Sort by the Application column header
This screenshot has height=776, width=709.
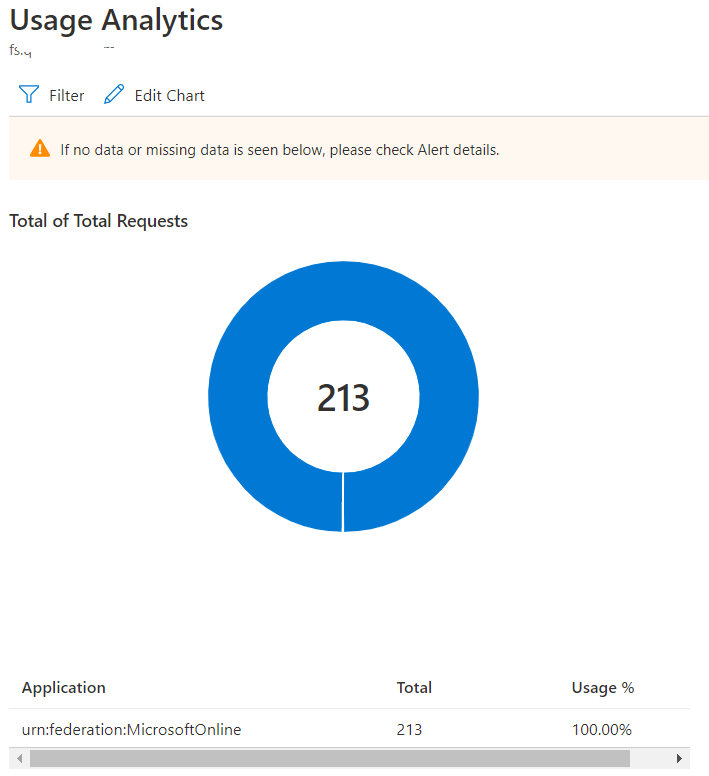[64, 688]
